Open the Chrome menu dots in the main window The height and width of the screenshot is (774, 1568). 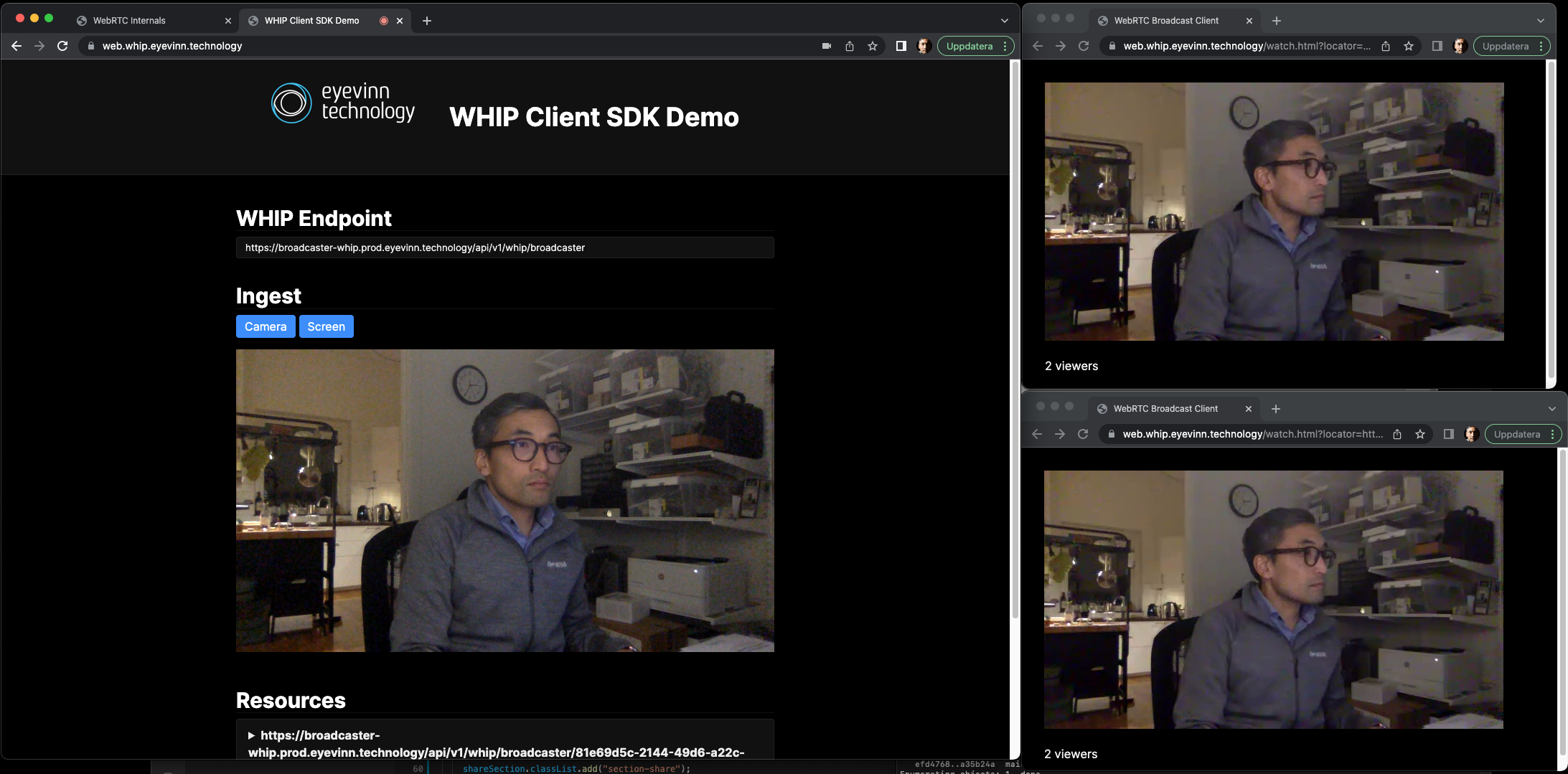click(x=1005, y=46)
